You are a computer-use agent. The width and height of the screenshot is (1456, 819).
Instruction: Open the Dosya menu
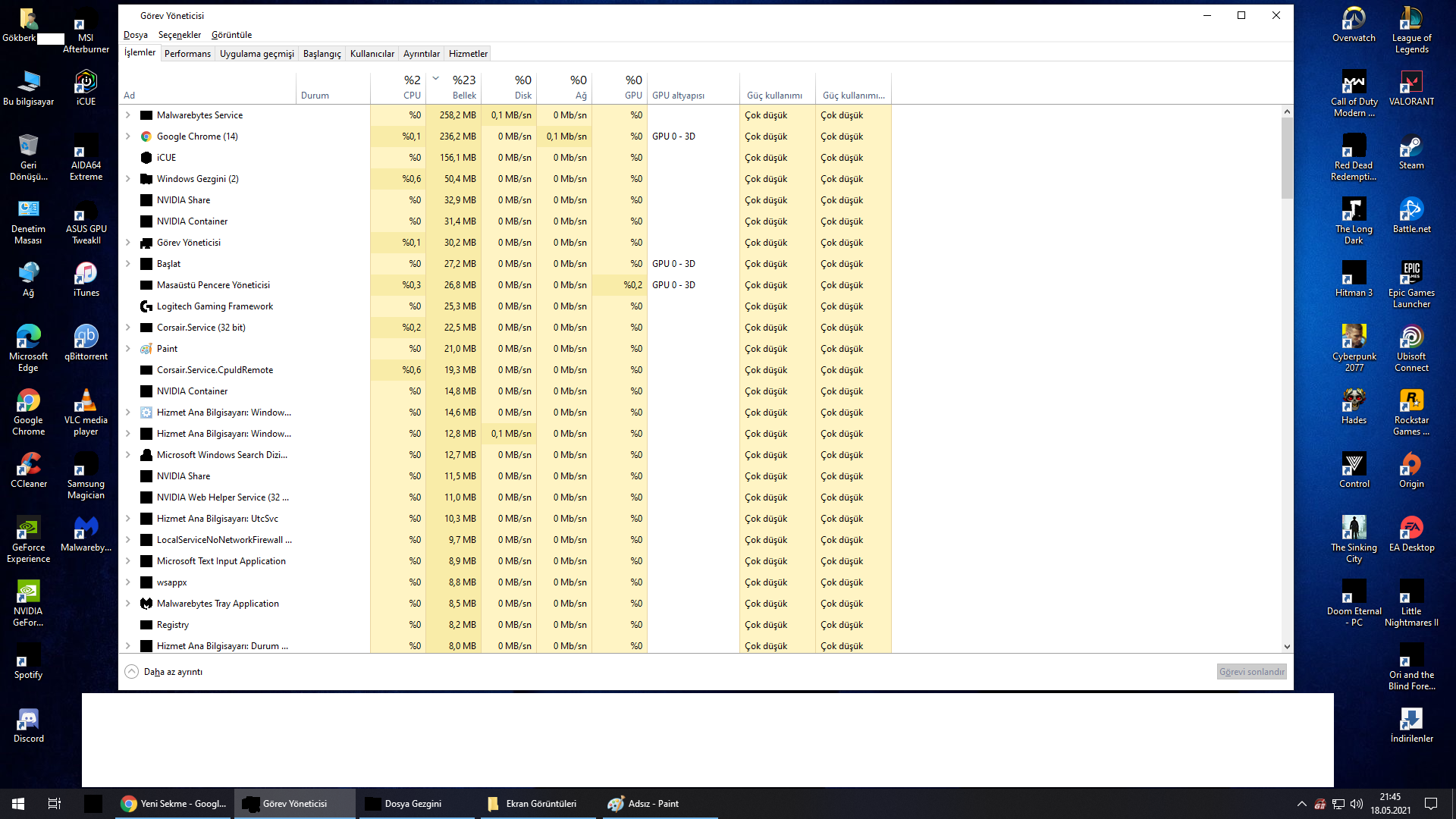[x=136, y=35]
